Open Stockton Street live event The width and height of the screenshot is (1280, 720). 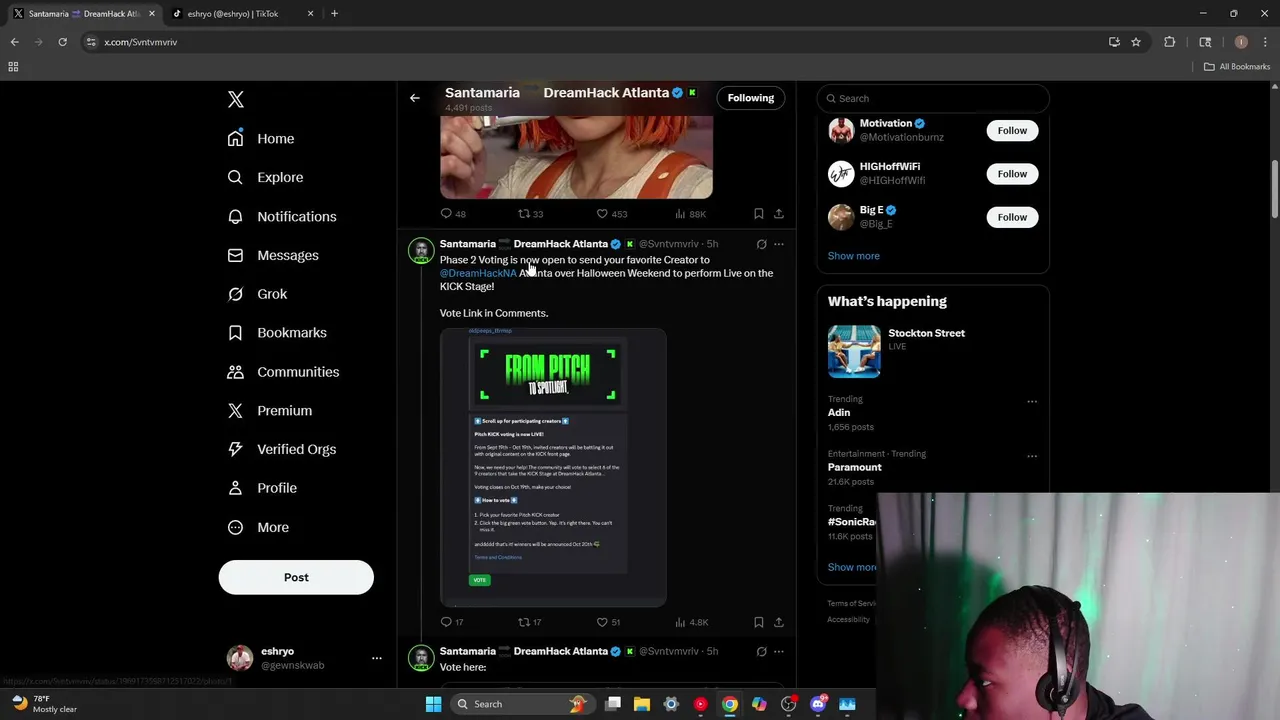tap(933, 351)
